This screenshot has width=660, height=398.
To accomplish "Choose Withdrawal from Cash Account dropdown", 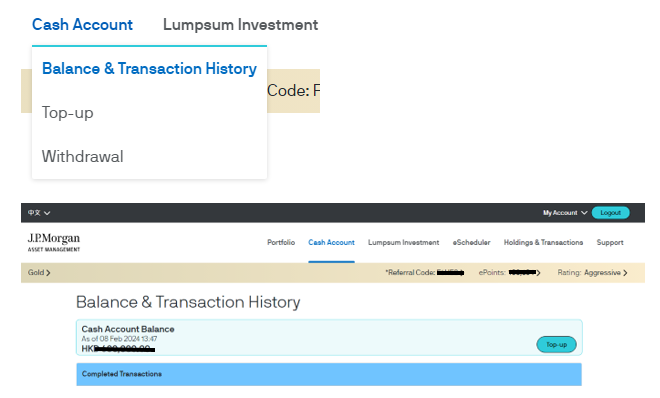I will point(82,157).
